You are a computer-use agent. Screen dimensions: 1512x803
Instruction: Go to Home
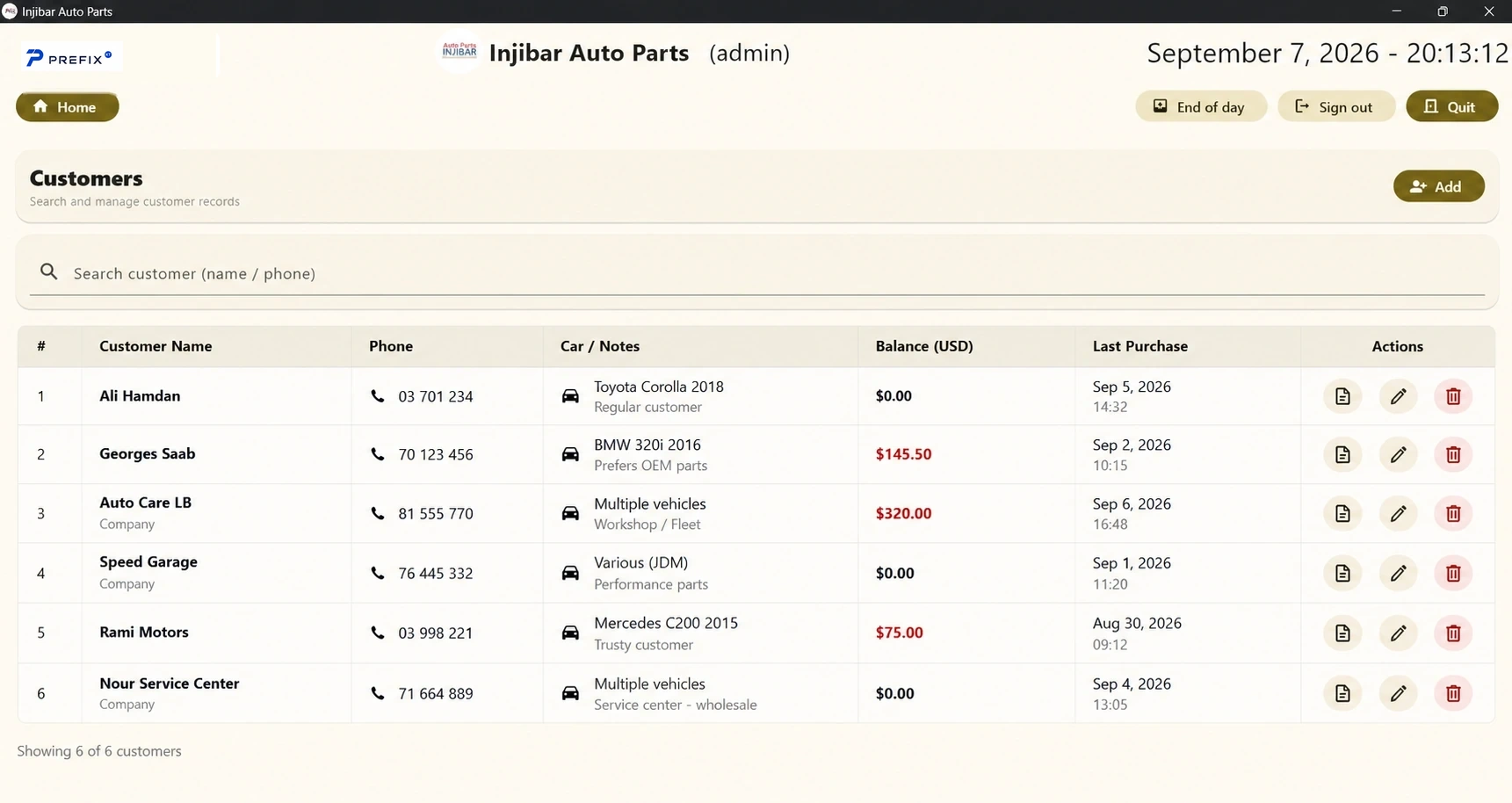pyautogui.click(x=67, y=107)
